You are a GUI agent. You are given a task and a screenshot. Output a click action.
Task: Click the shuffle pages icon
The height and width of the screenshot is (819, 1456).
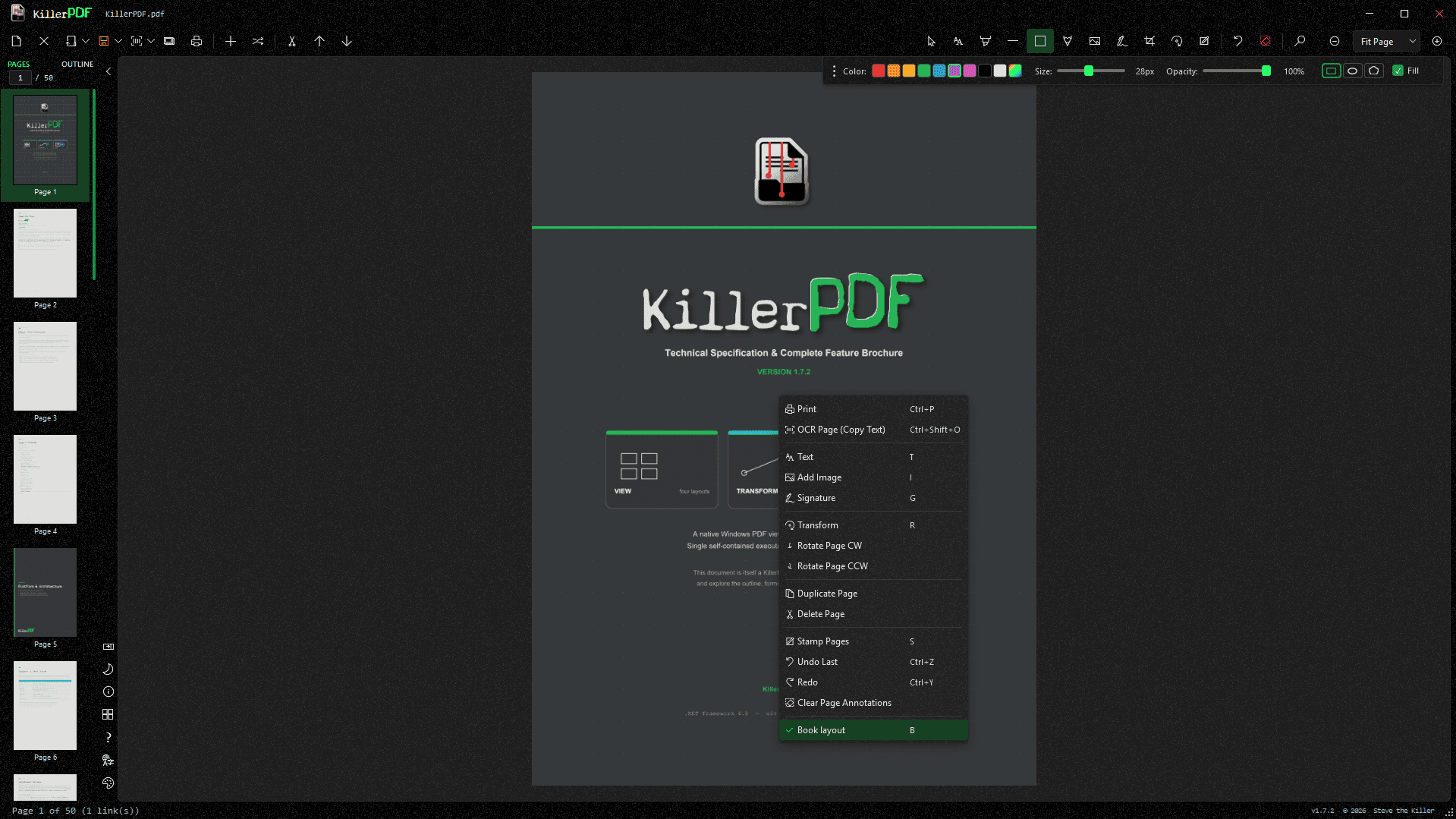pyautogui.click(x=258, y=41)
